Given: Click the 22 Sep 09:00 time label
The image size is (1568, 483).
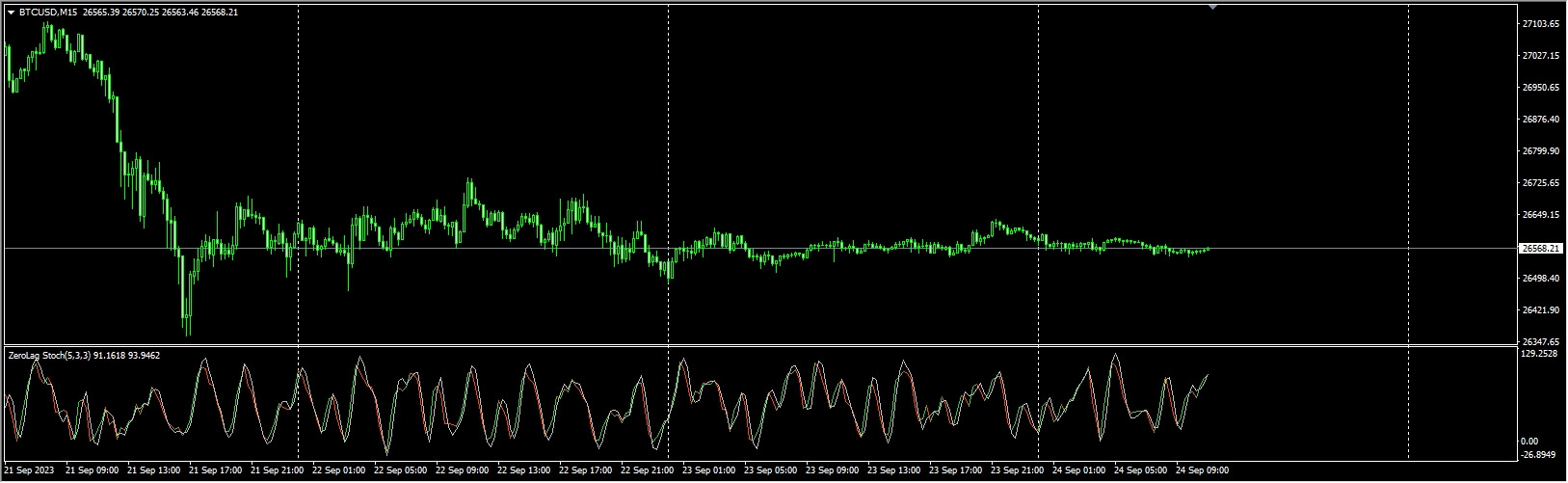Looking at the screenshot, I should pyautogui.click(x=465, y=471).
